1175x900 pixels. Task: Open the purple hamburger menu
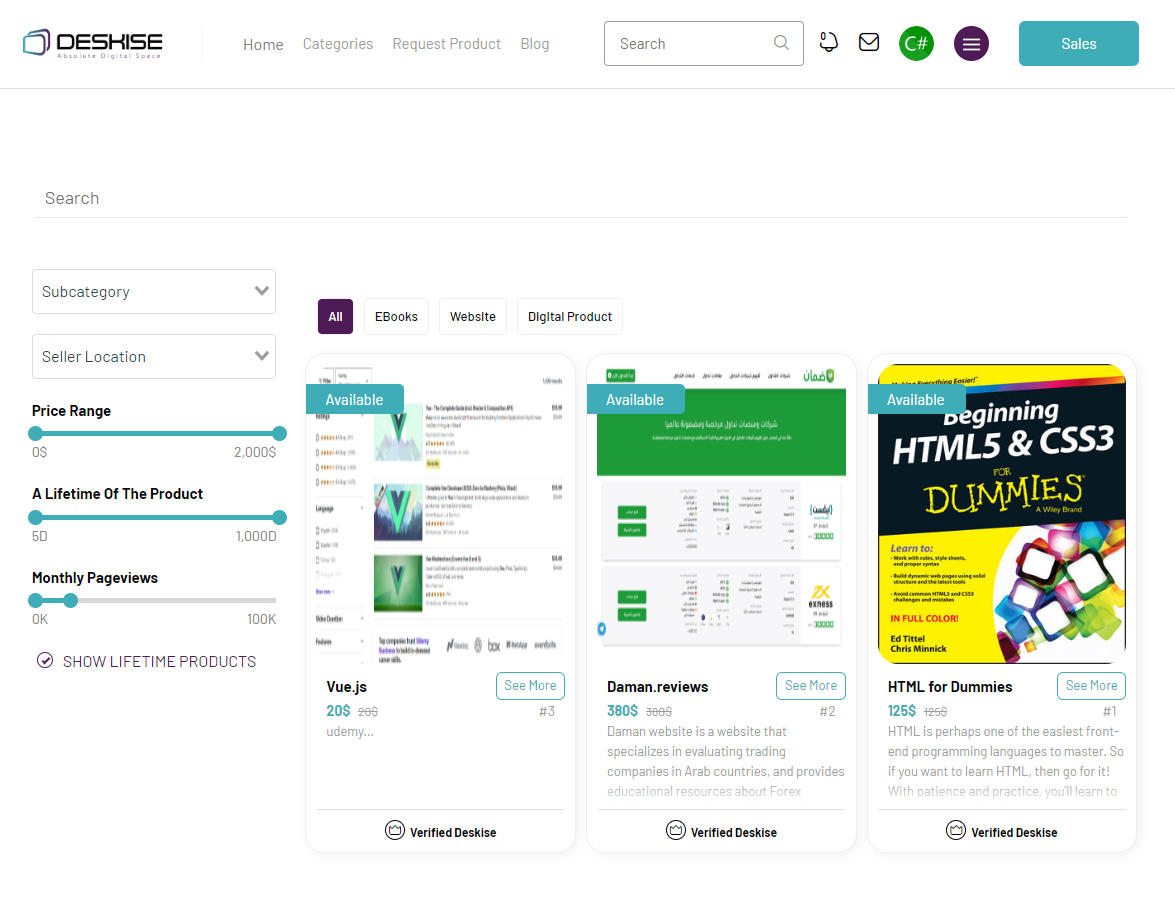(x=971, y=44)
